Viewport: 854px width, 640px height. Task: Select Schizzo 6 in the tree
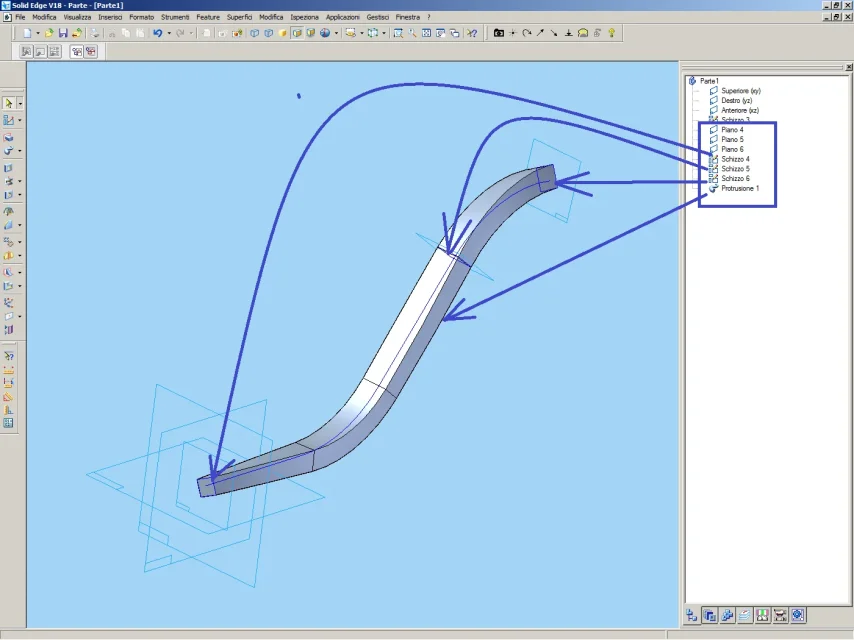pyautogui.click(x=735, y=179)
